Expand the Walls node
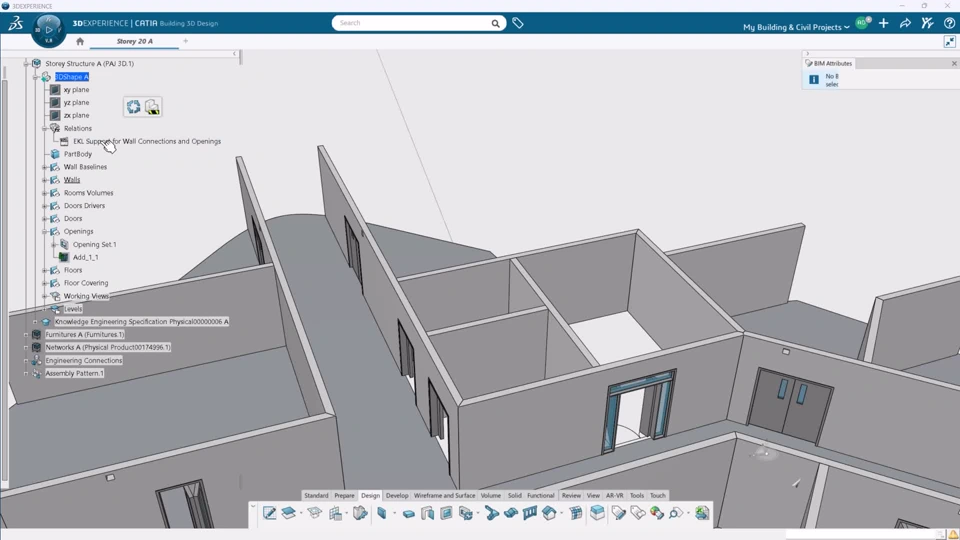The width and height of the screenshot is (960, 540). (x=45, y=180)
